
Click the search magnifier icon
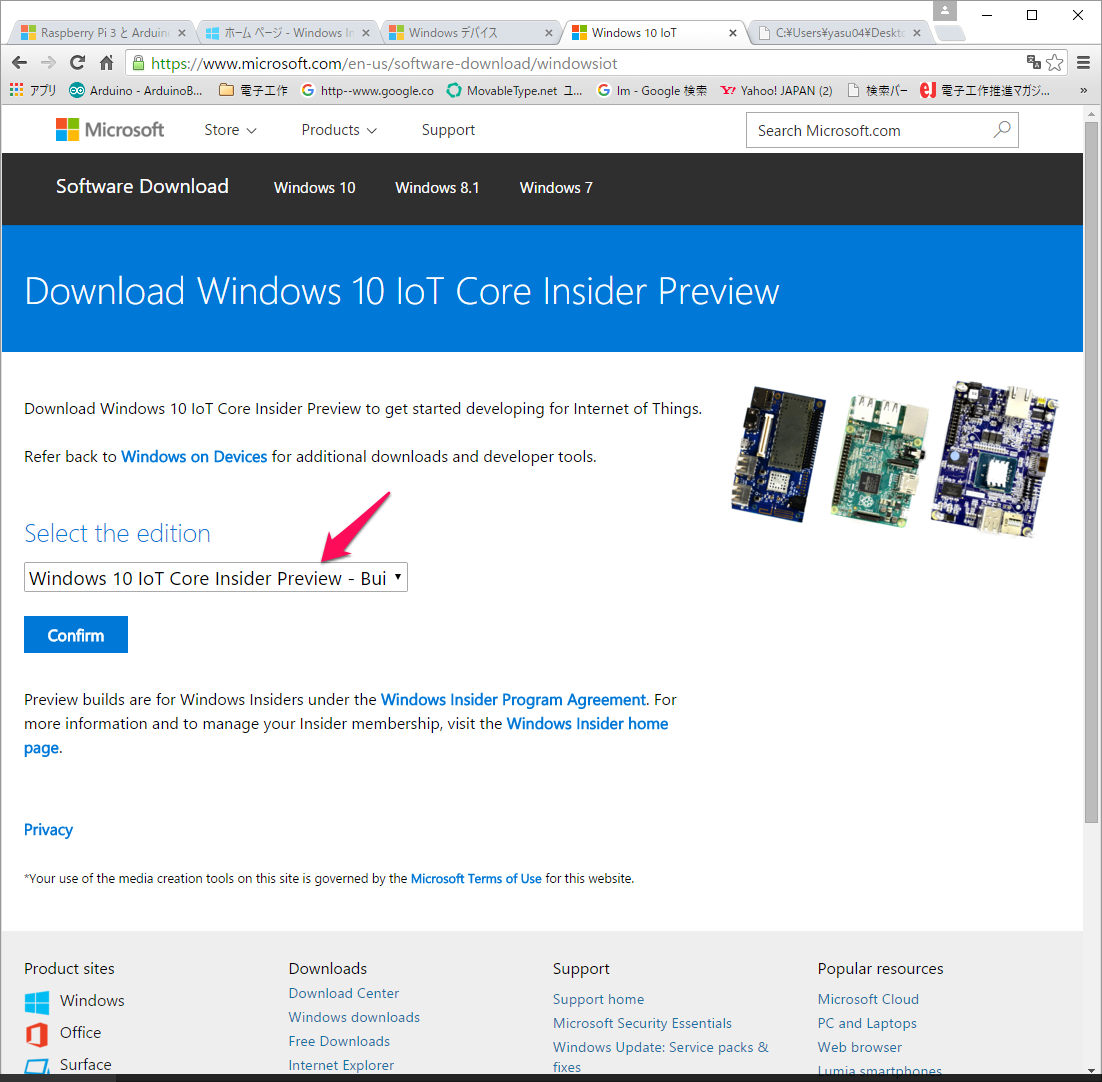[1001, 129]
